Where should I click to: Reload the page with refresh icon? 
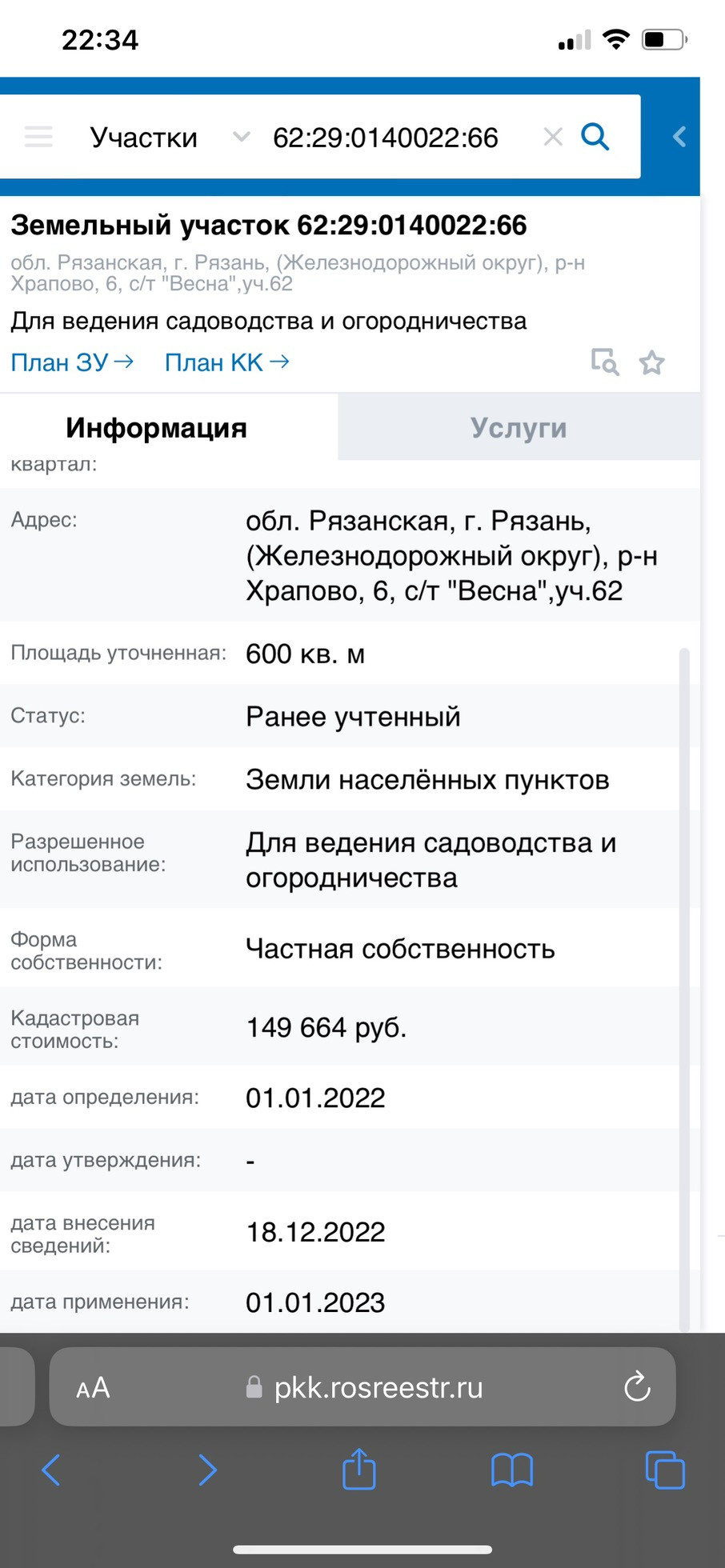point(637,1386)
